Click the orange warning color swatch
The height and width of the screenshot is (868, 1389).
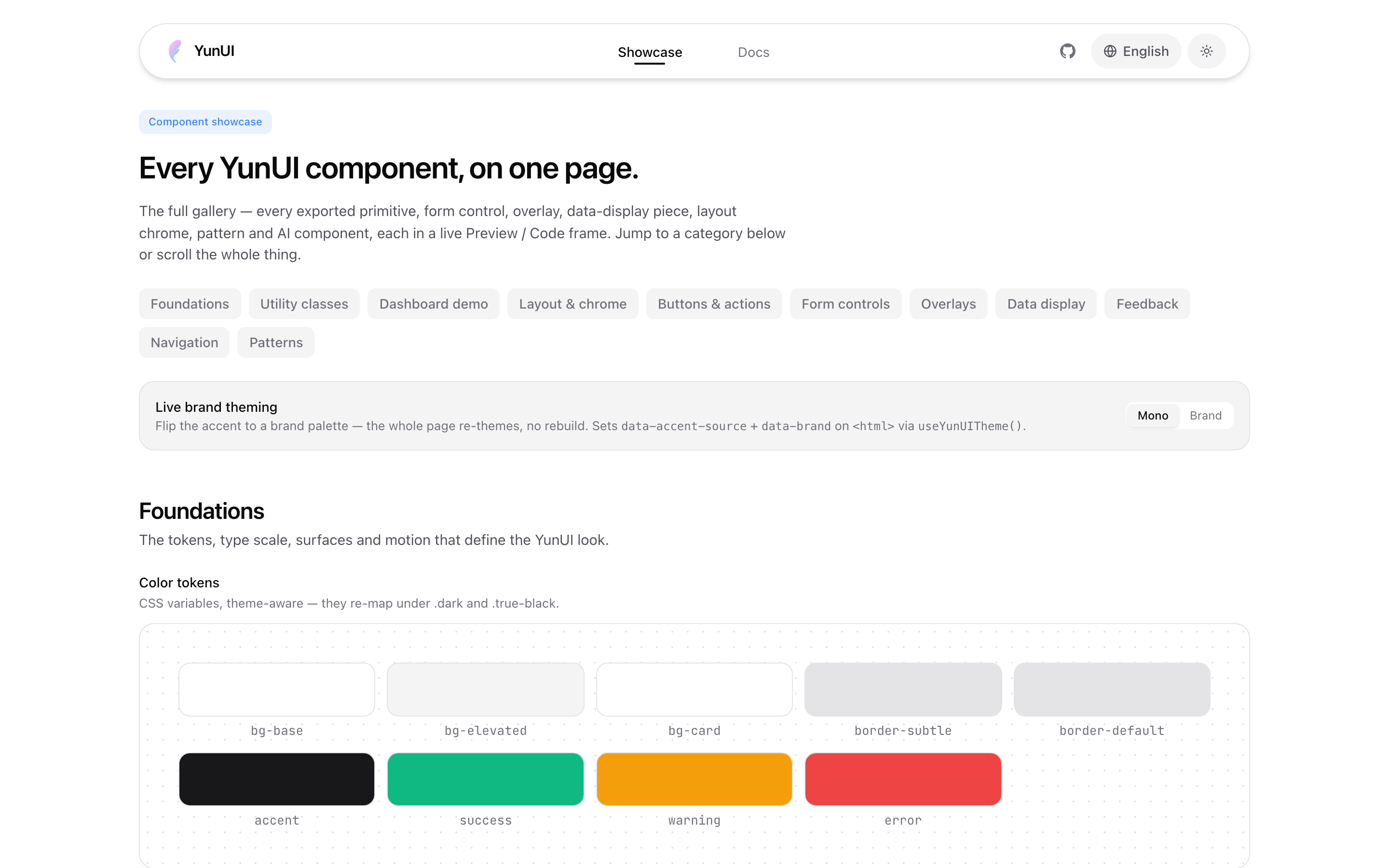[694, 779]
